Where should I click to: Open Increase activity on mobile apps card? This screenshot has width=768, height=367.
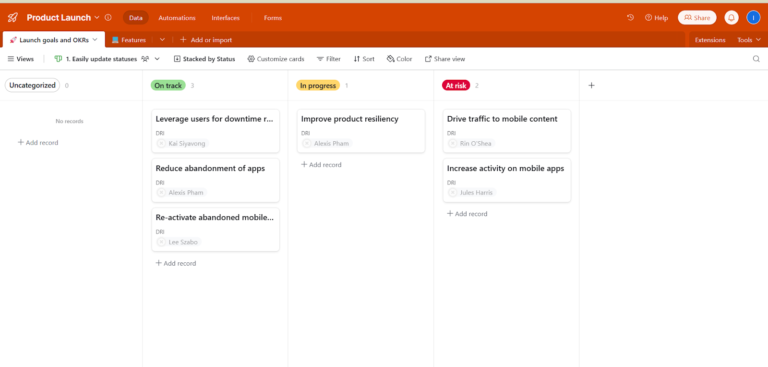[507, 180]
